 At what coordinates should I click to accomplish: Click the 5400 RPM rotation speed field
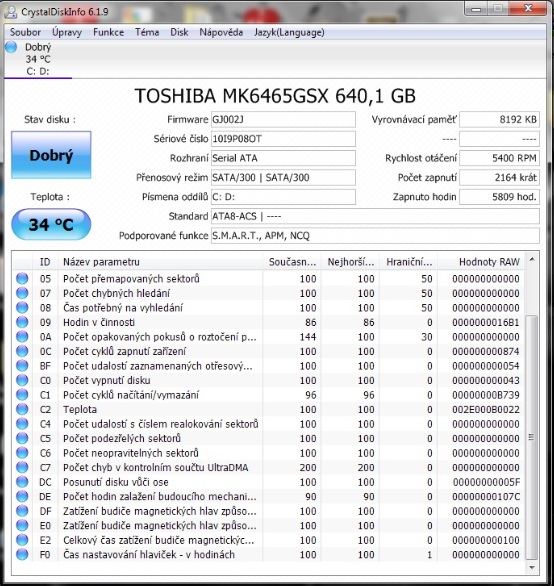[x=499, y=158]
